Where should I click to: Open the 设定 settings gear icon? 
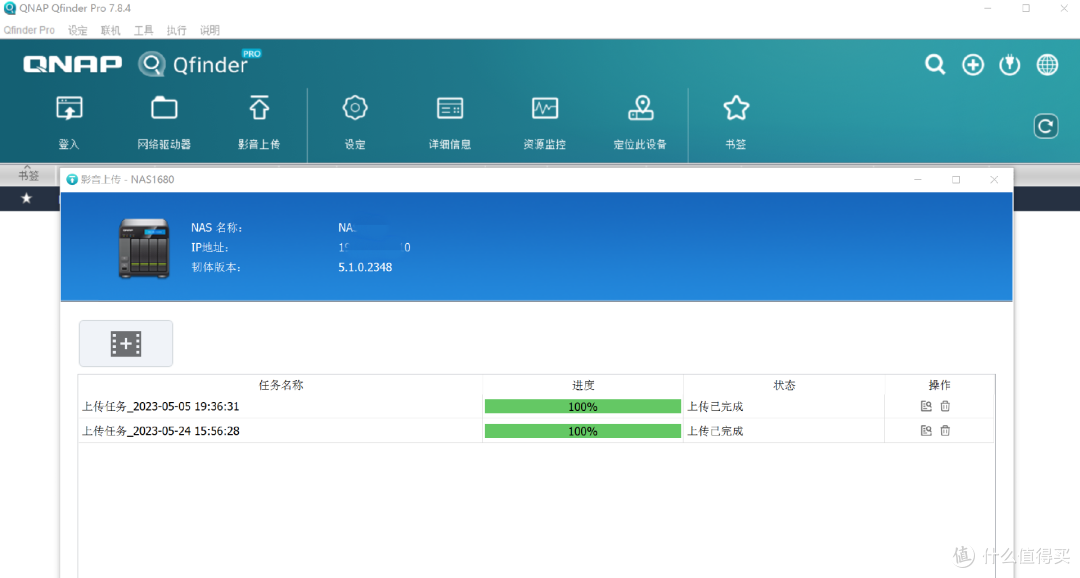pos(355,108)
